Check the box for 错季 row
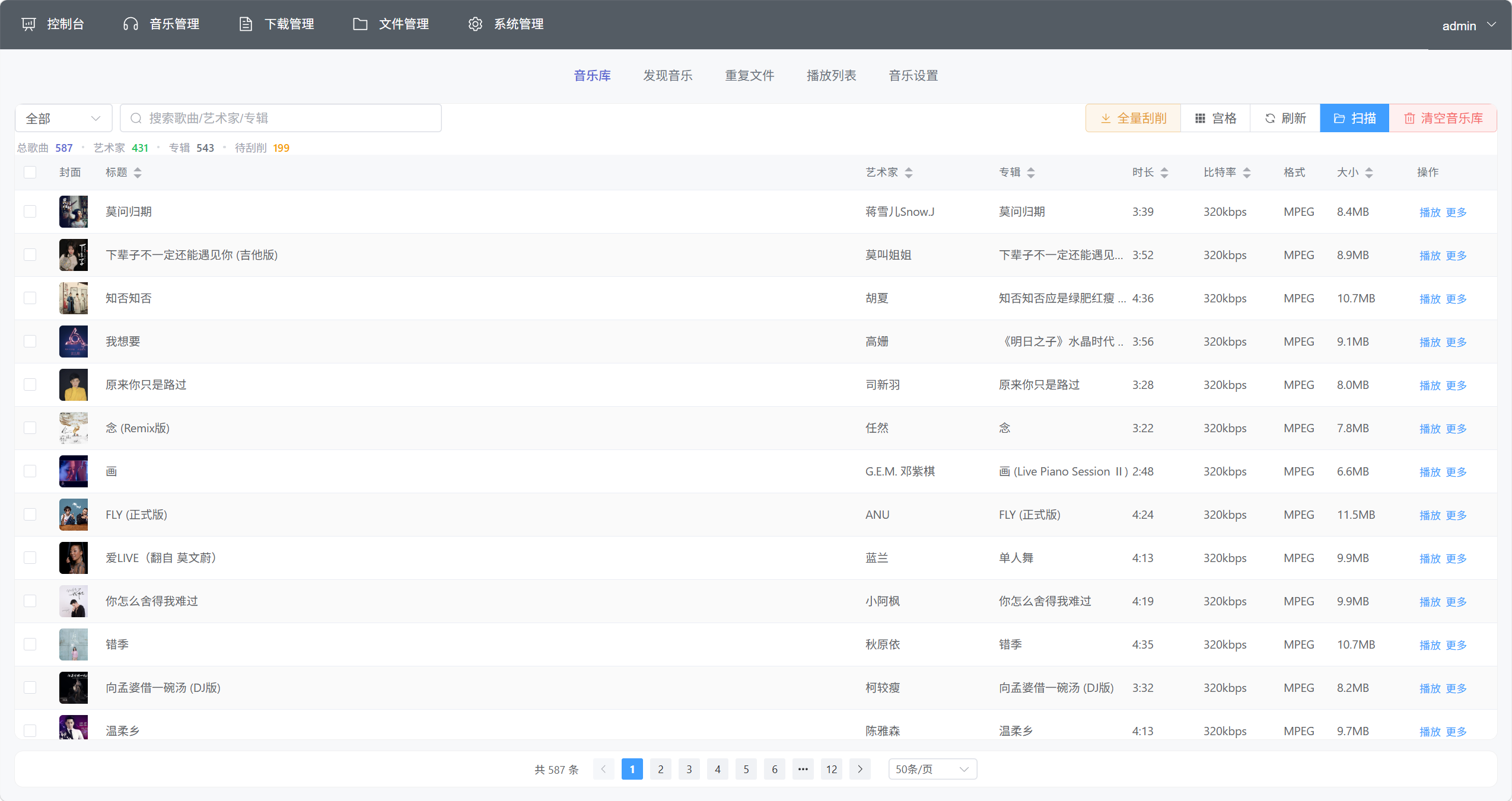Viewport: 1512px width, 801px height. point(30,644)
